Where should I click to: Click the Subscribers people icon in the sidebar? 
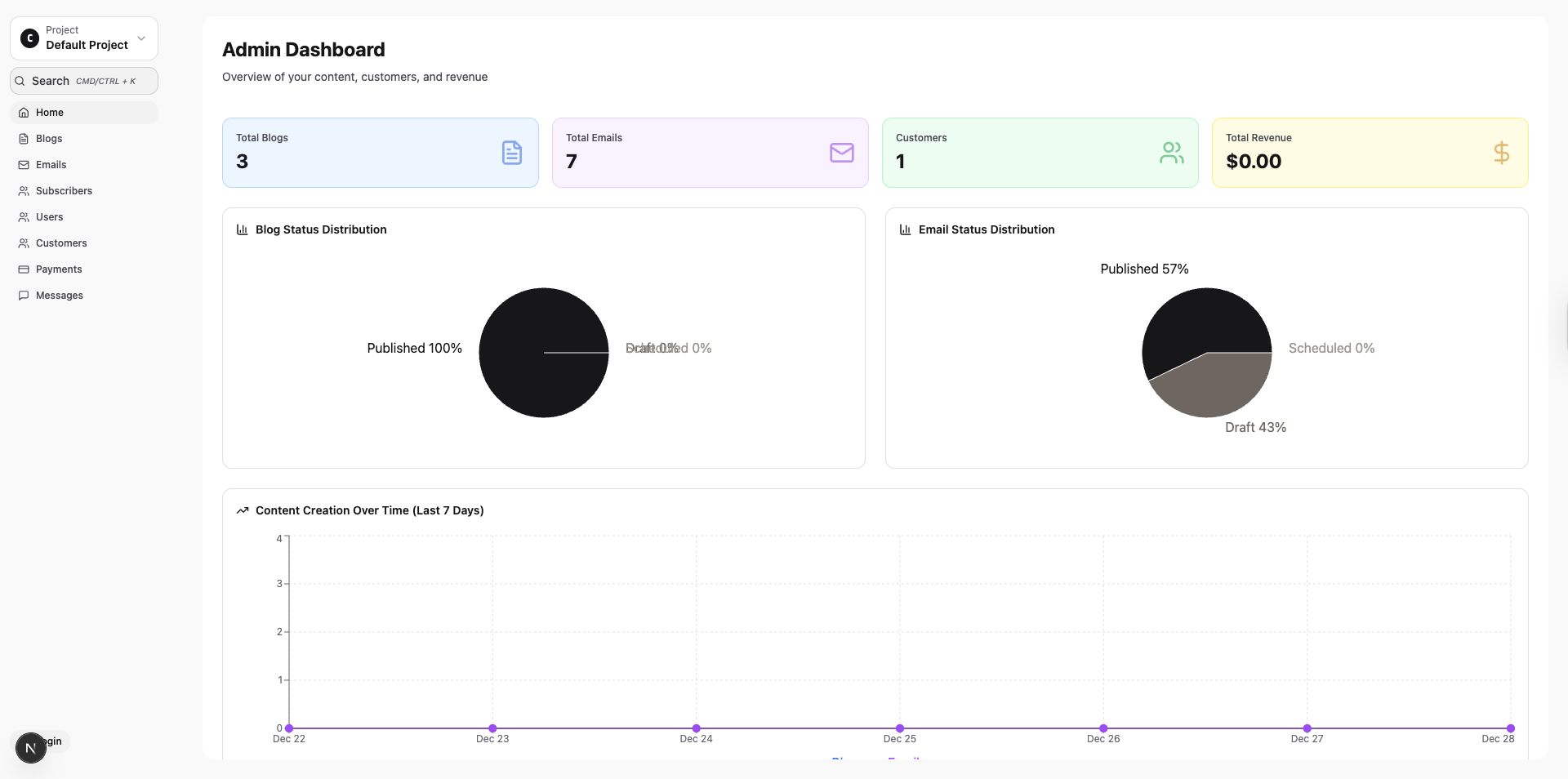pyautogui.click(x=24, y=191)
